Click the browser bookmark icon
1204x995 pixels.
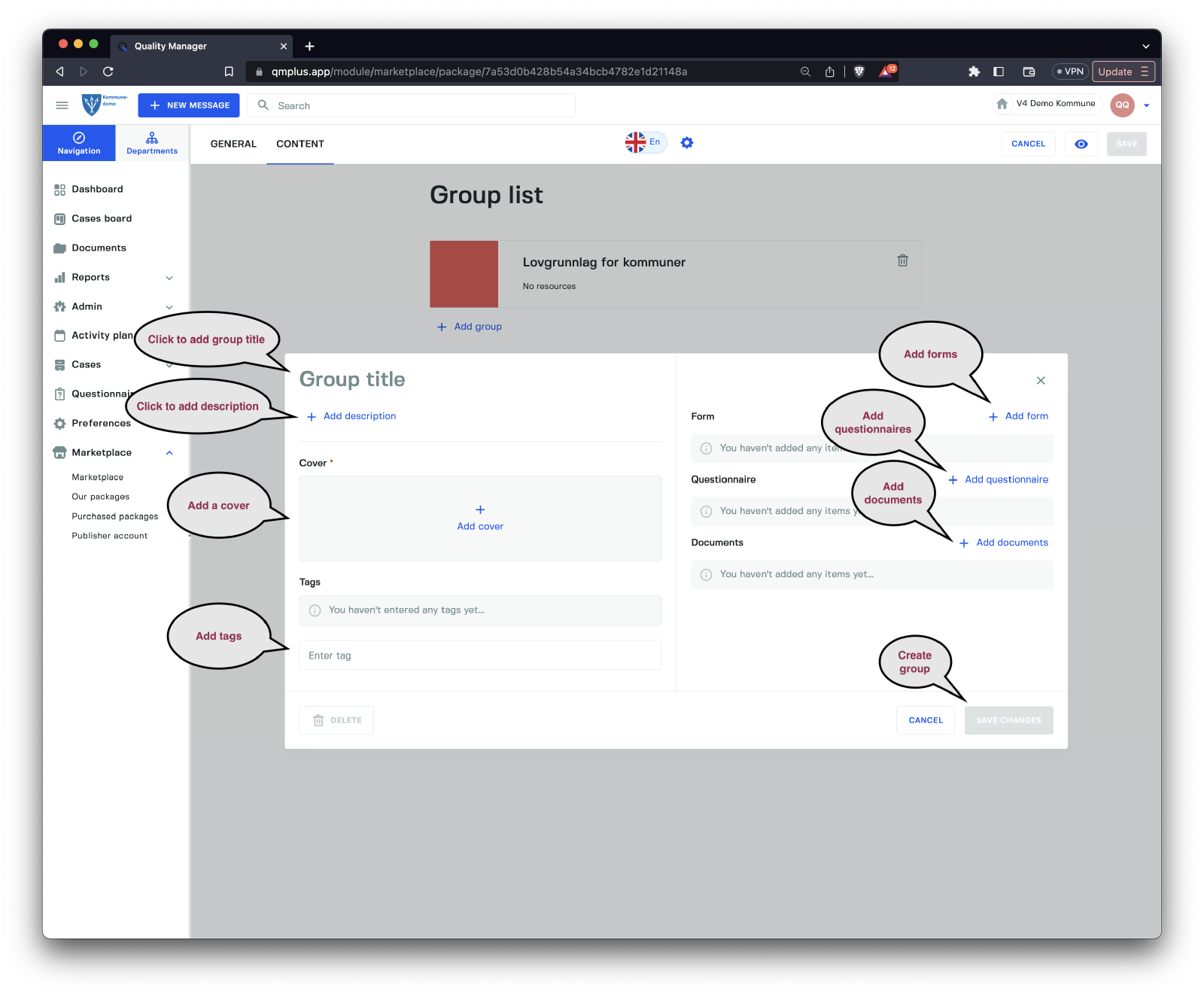point(229,72)
